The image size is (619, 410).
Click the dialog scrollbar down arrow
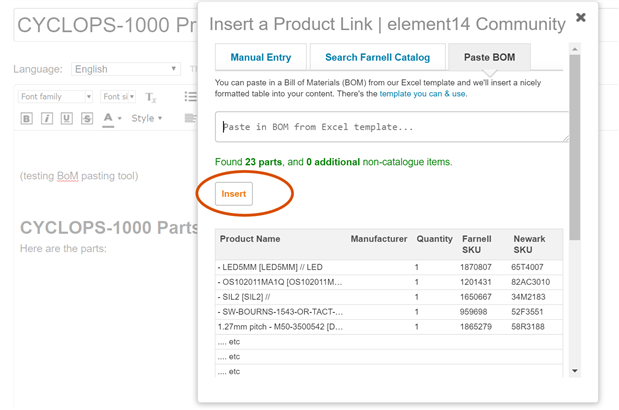(x=575, y=371)
